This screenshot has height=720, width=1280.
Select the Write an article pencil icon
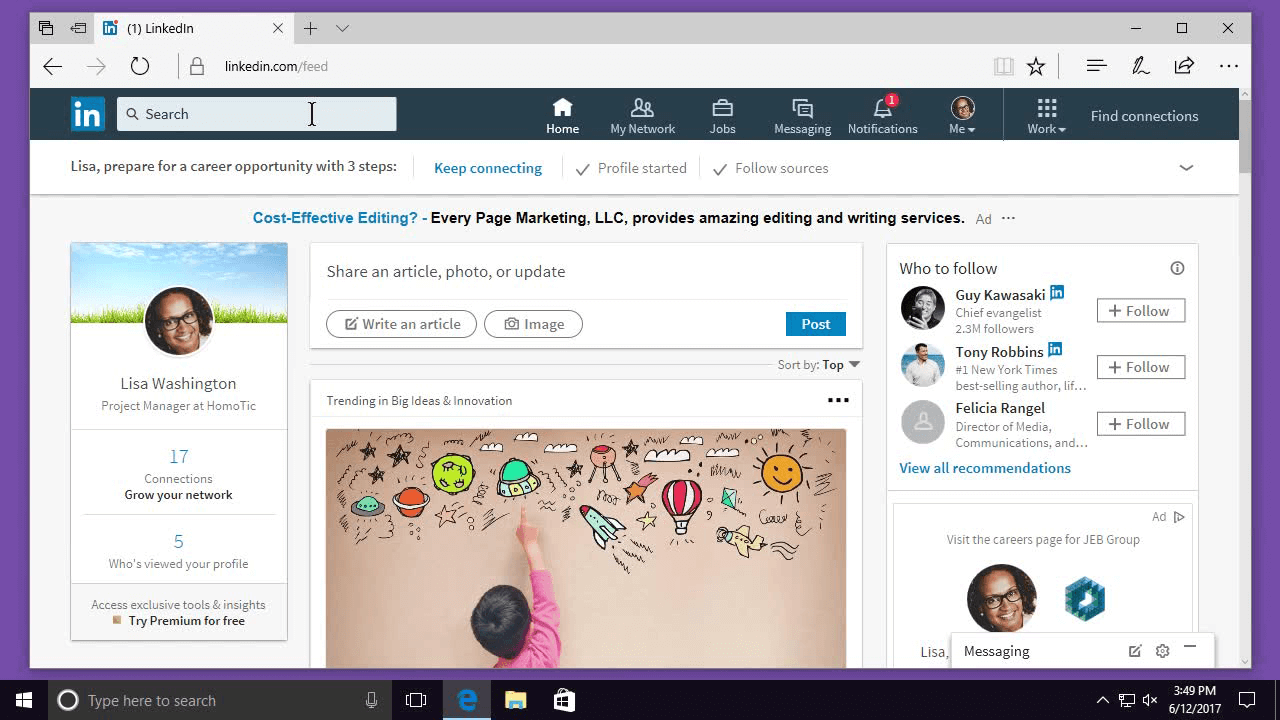click(352, 323)
